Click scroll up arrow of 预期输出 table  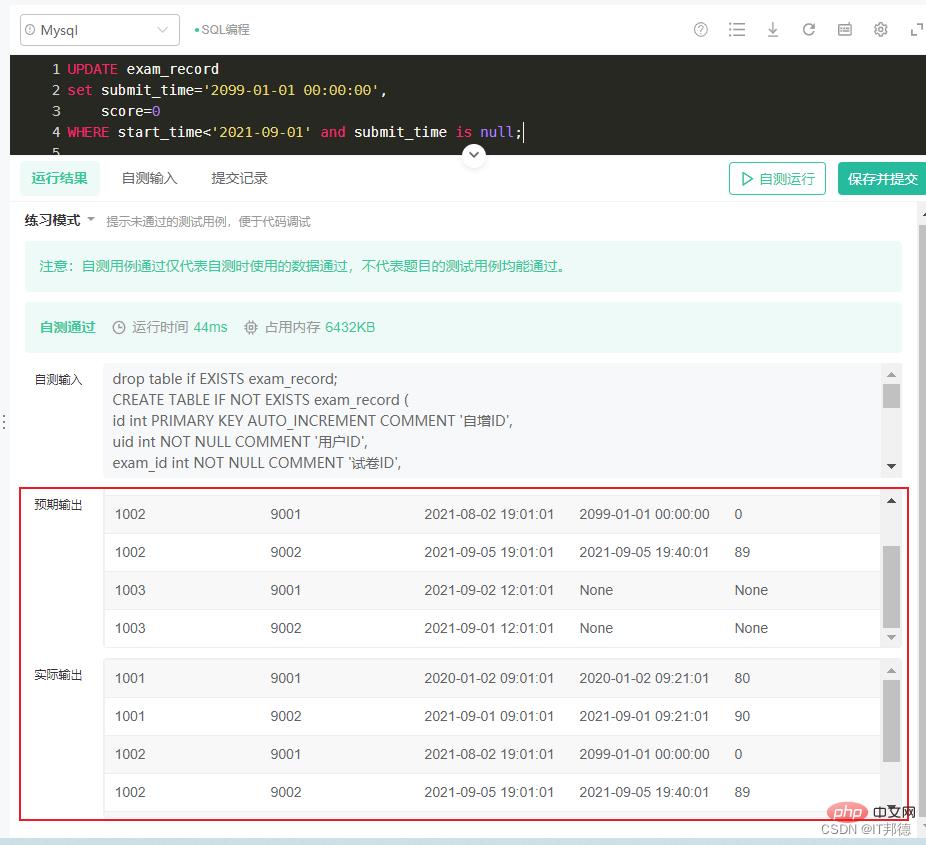point(891,500)
